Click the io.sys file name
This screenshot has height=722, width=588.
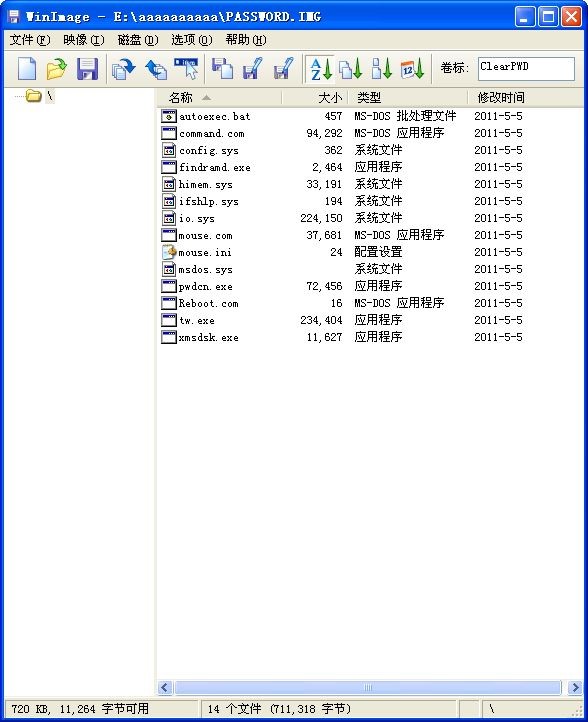[x=197, y=219]
